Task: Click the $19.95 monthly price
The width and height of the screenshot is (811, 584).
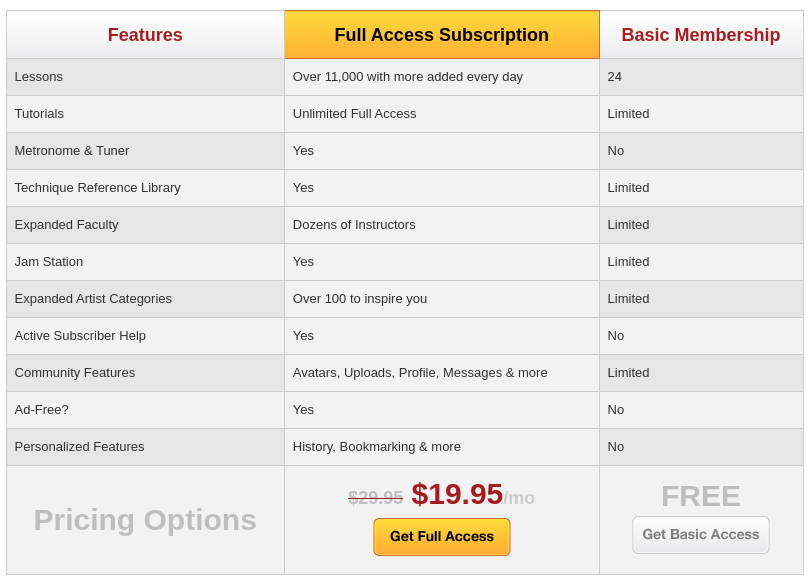Action: [457, 494]
